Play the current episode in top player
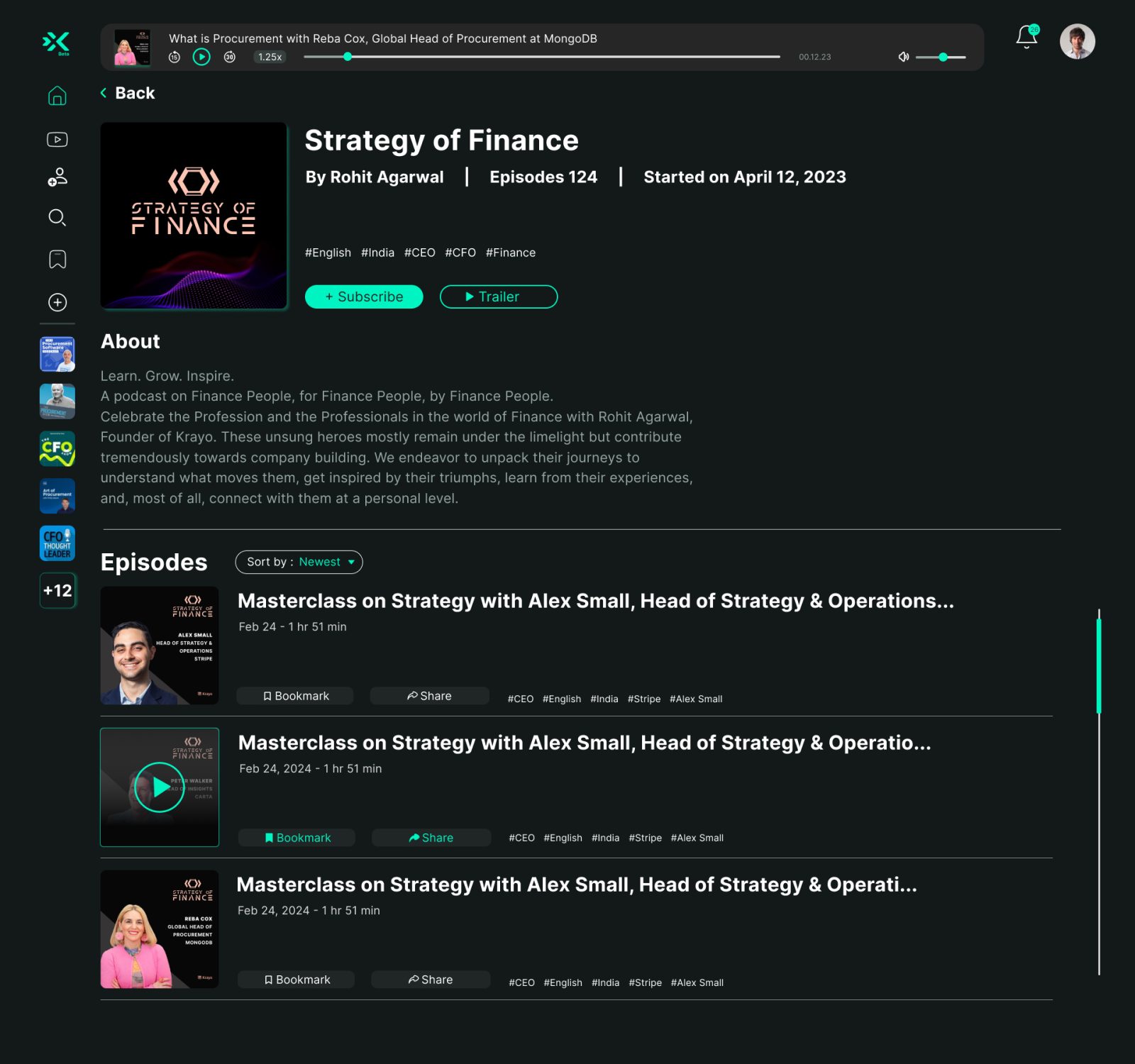 (201, 57)
